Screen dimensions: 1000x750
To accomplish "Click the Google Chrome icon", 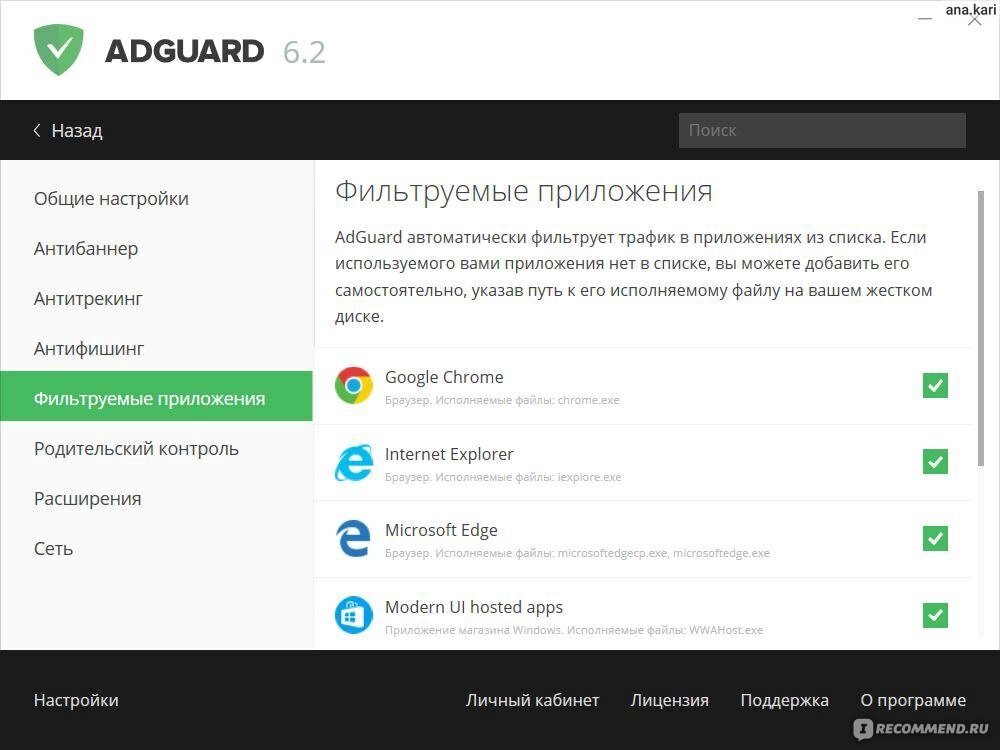I will coord(353,385).
